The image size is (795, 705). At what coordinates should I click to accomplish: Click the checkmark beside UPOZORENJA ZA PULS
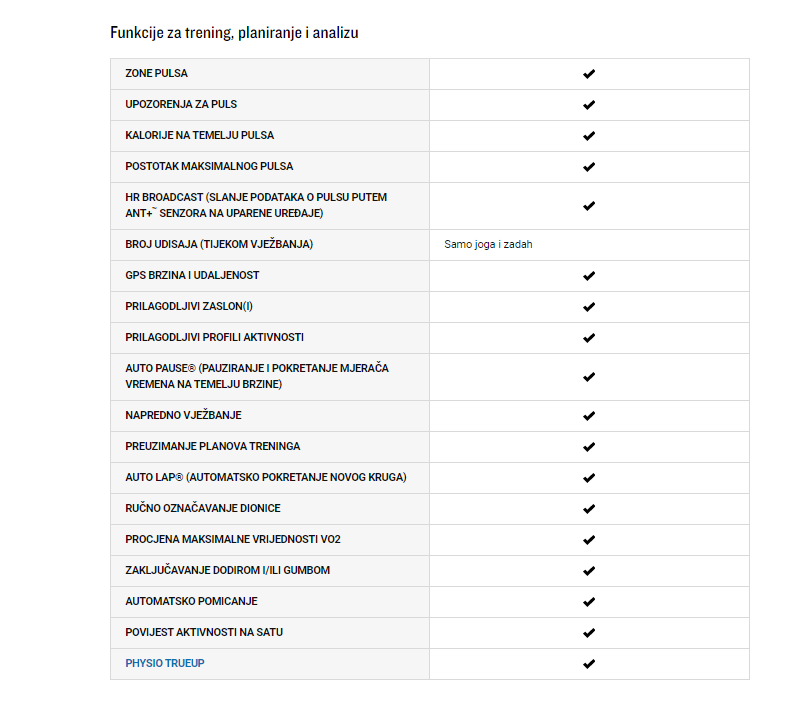coord(589,105)
